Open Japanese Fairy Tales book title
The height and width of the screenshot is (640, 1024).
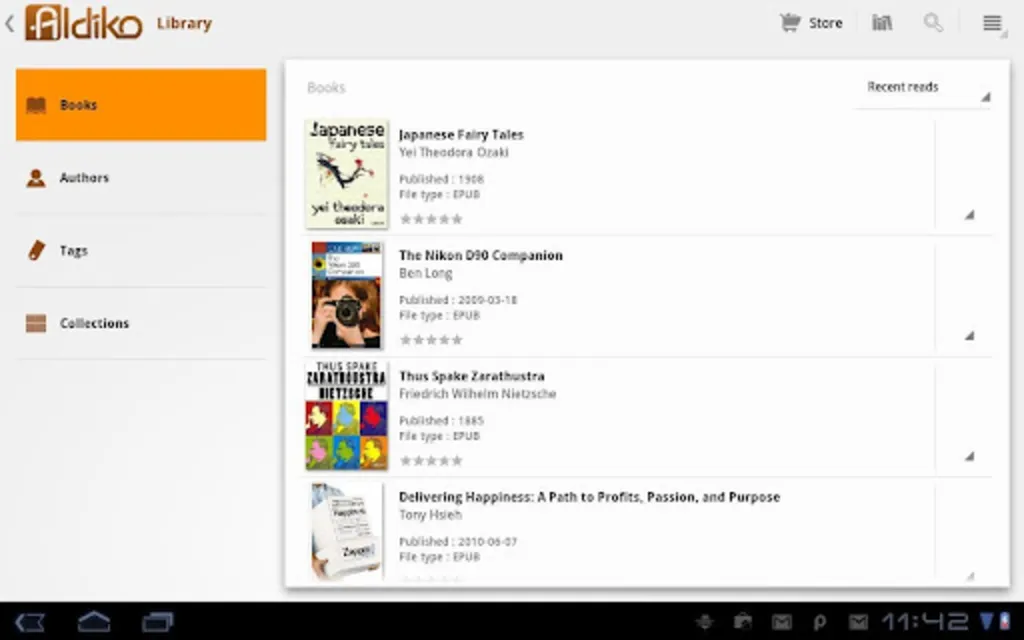461,135
